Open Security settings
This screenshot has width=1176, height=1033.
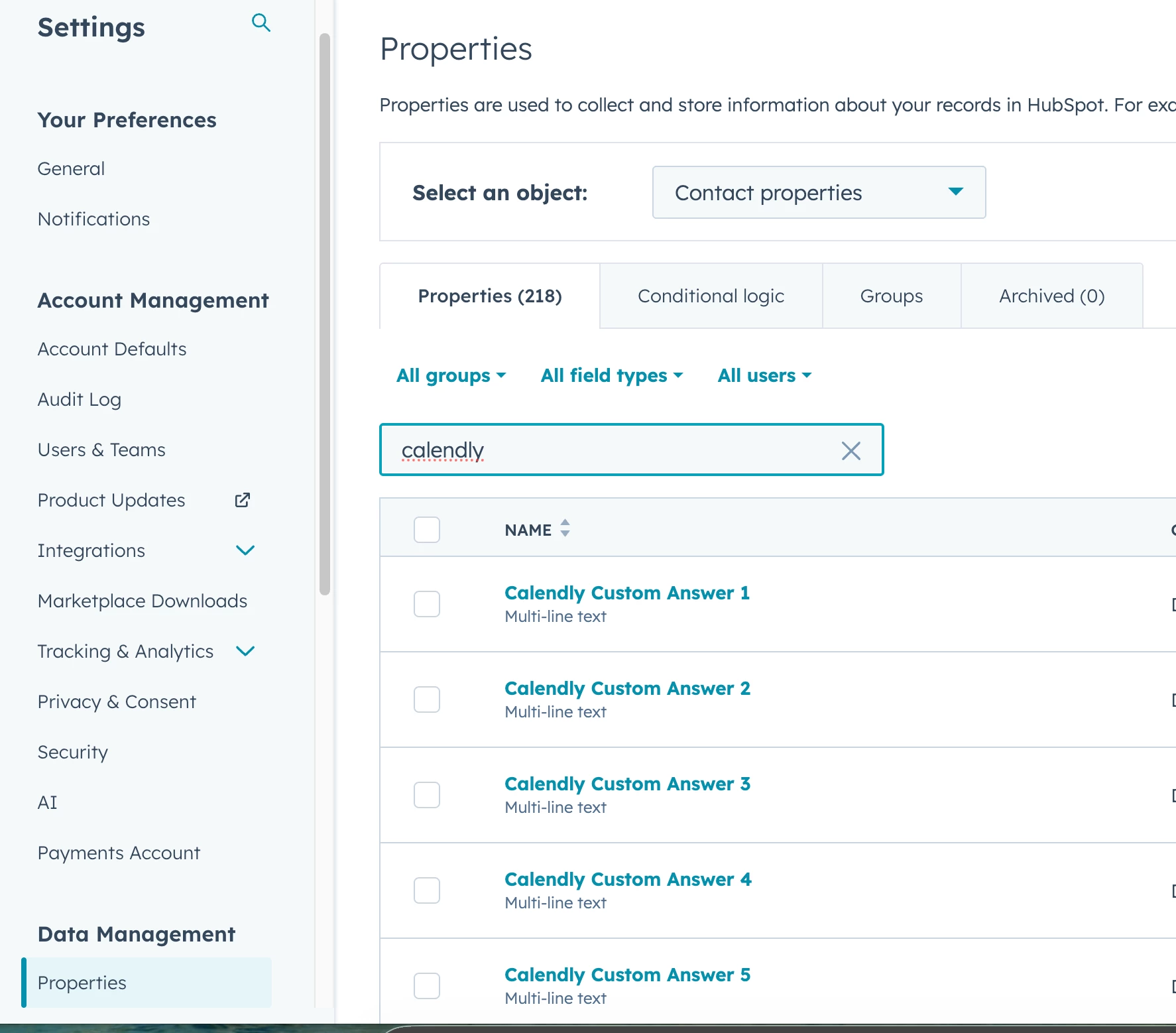73,752
